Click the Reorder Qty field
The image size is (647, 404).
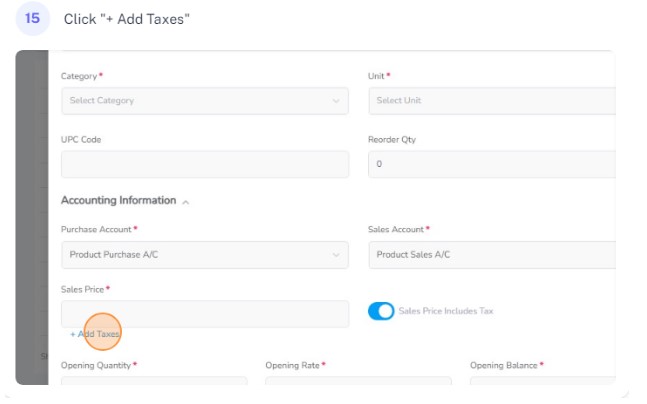click(x=492, y=164)
